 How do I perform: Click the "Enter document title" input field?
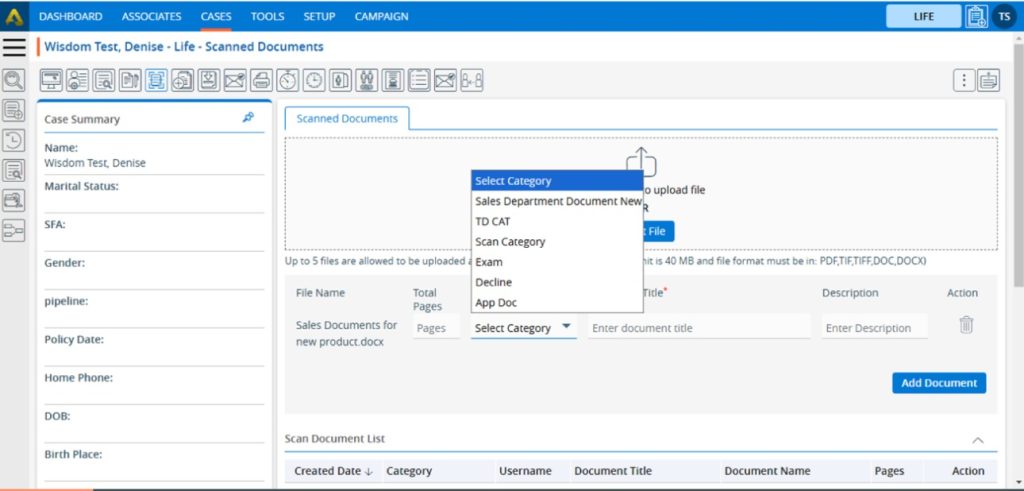tap(698, 328)
